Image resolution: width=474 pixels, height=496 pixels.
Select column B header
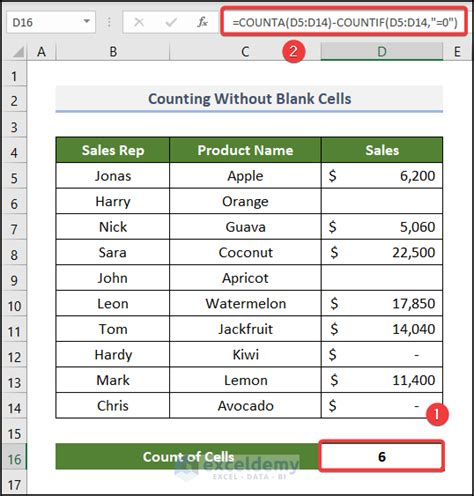pyautogui.click(x=113, y=52)
